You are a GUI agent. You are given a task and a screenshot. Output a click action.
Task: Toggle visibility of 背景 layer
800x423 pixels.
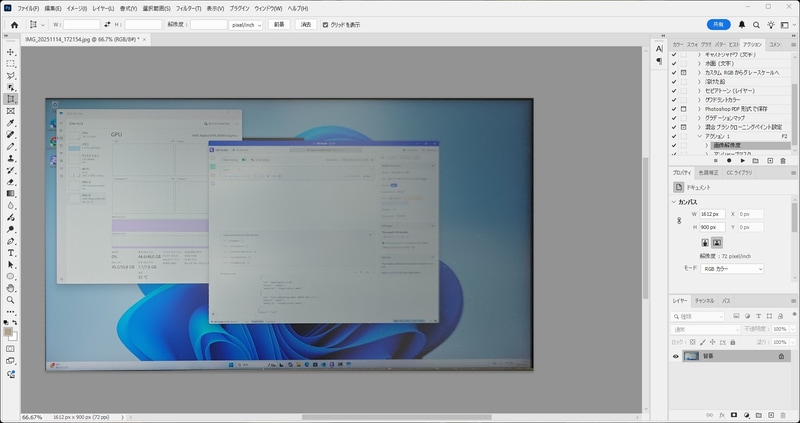(676, 356)
